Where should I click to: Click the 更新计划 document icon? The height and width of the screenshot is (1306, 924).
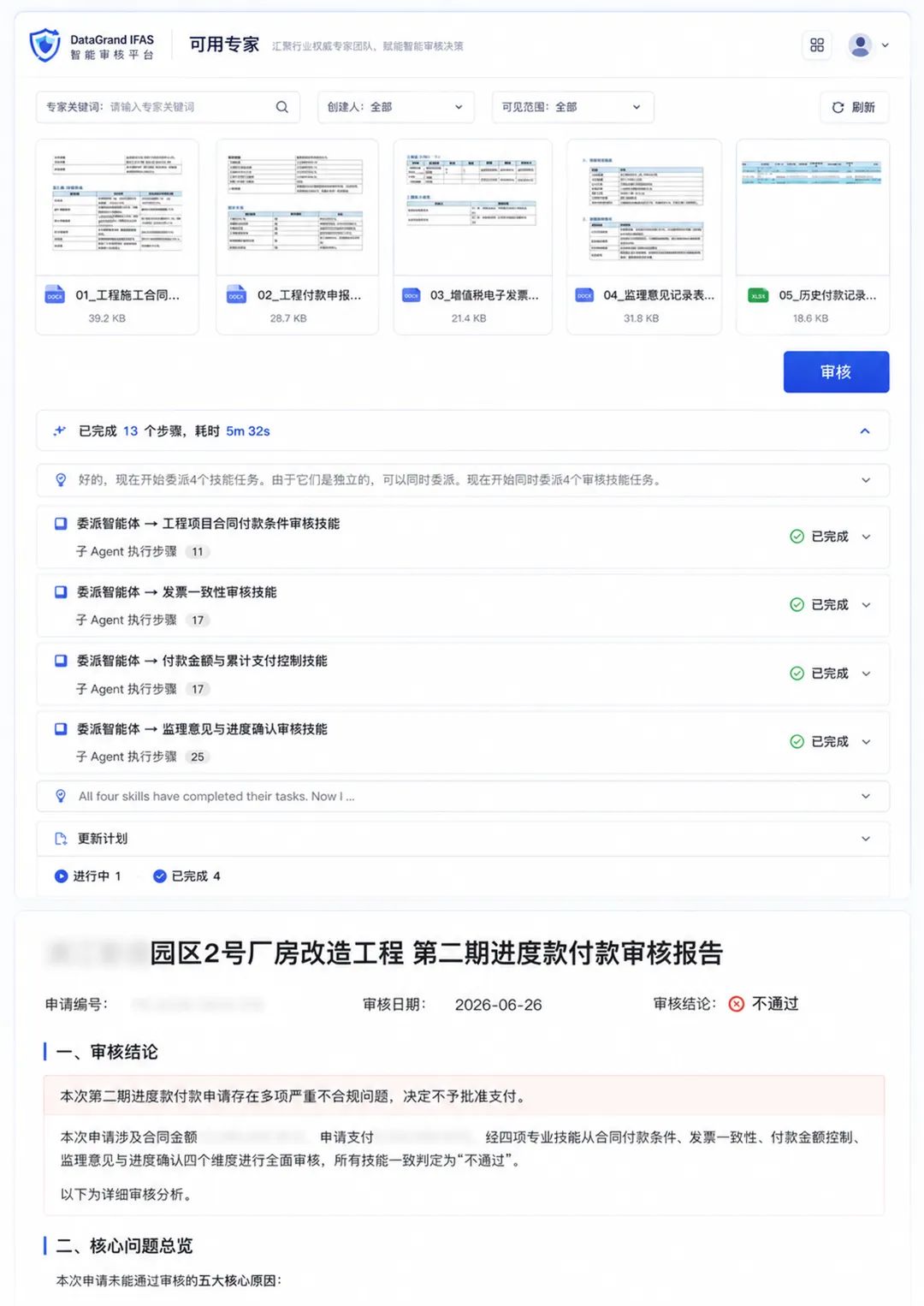(61, 839)
